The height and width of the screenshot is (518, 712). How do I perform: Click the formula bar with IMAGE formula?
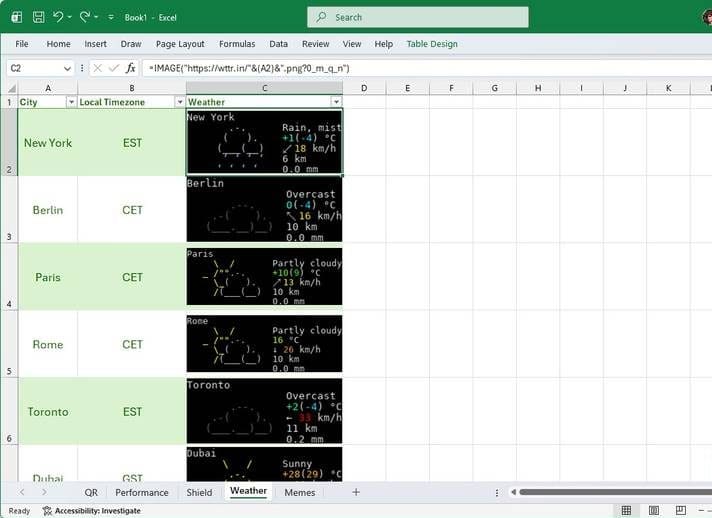(427, 69)
